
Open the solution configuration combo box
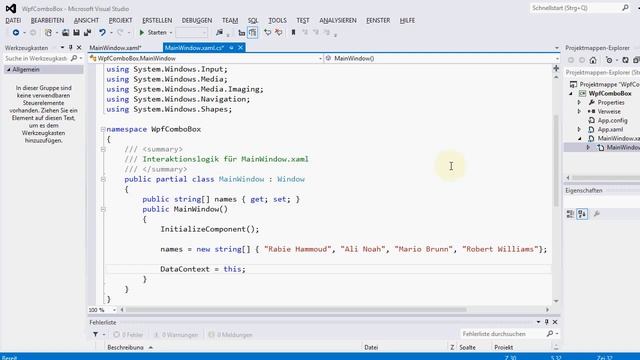192,33
